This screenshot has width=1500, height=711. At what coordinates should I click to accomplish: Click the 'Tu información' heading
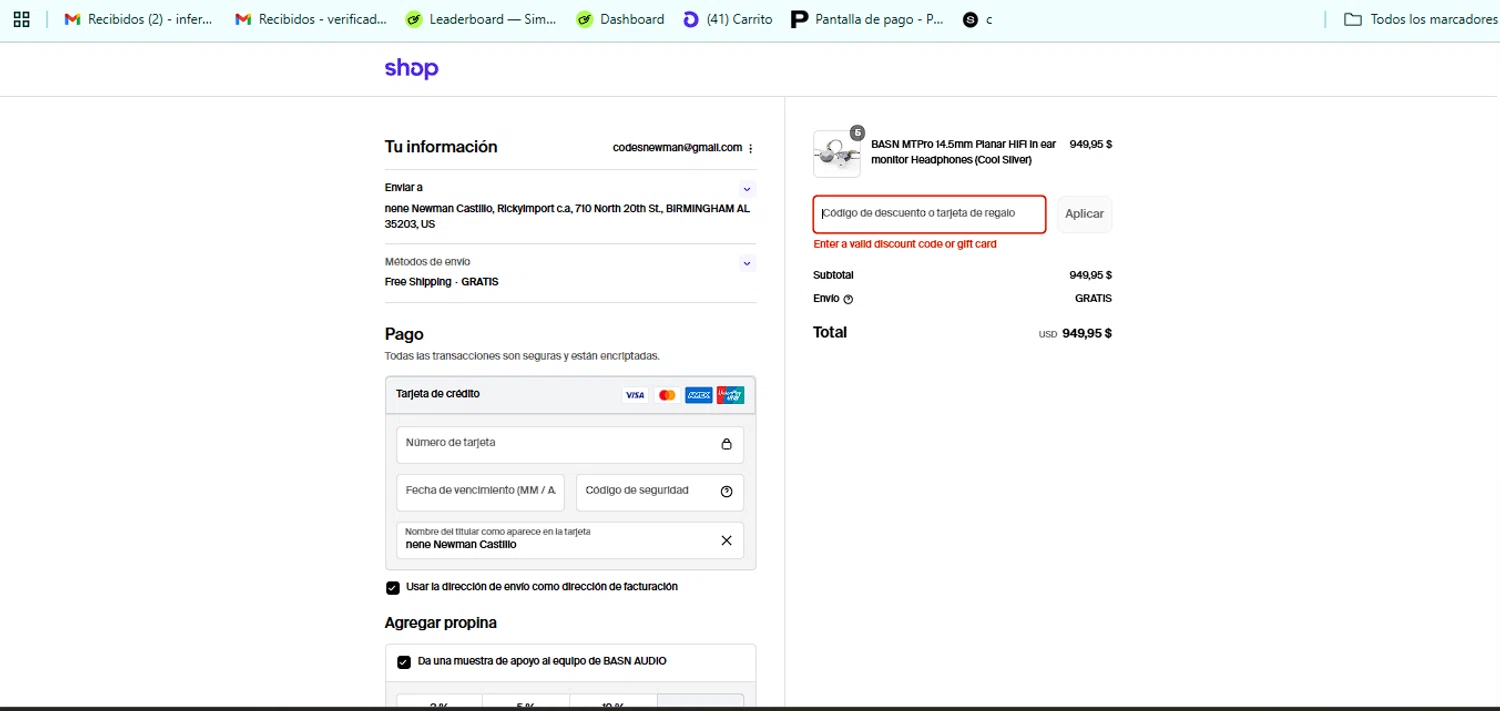tap(441, 147)
